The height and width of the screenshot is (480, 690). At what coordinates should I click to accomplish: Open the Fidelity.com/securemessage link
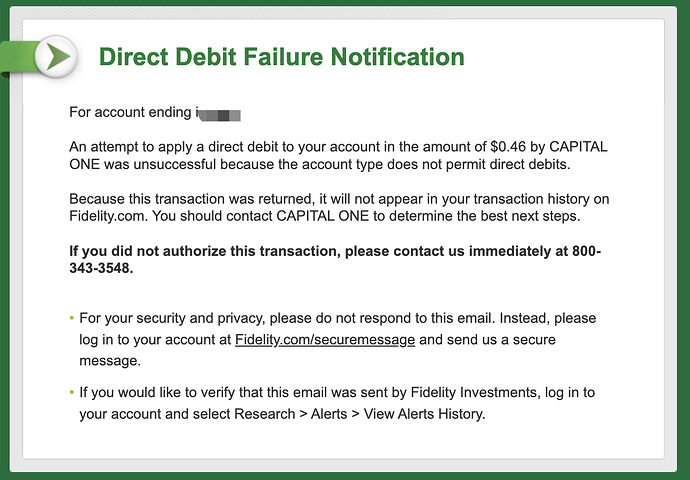pos(324,340)
